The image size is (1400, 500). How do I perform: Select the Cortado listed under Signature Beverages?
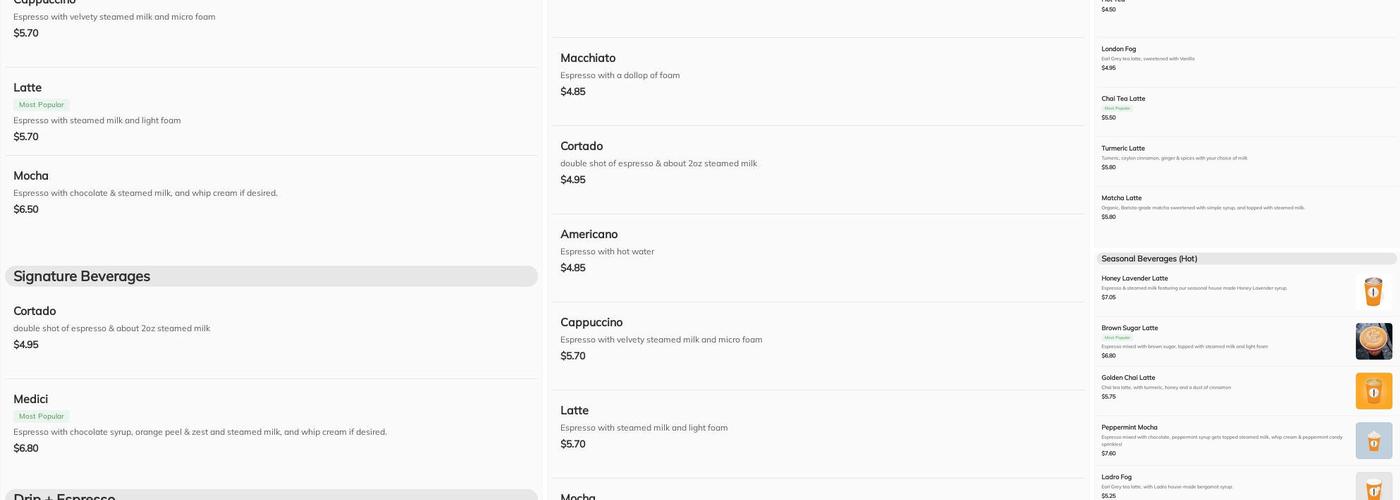[34, 311]
